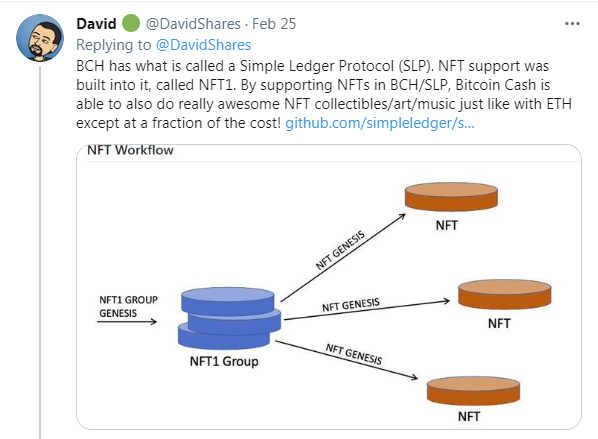Click the steep upward NFT GENESIS label
This screenshot has width=598, height=439.
(340, 250)
